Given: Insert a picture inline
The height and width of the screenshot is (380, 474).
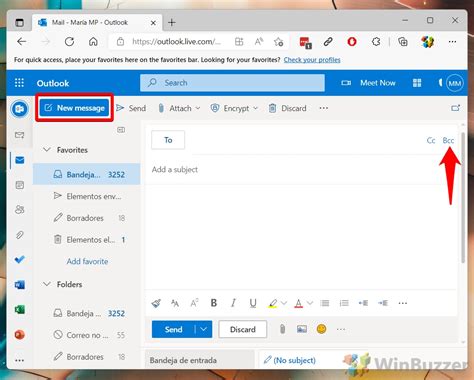Looking at the screenshot, I should point(302,329).
